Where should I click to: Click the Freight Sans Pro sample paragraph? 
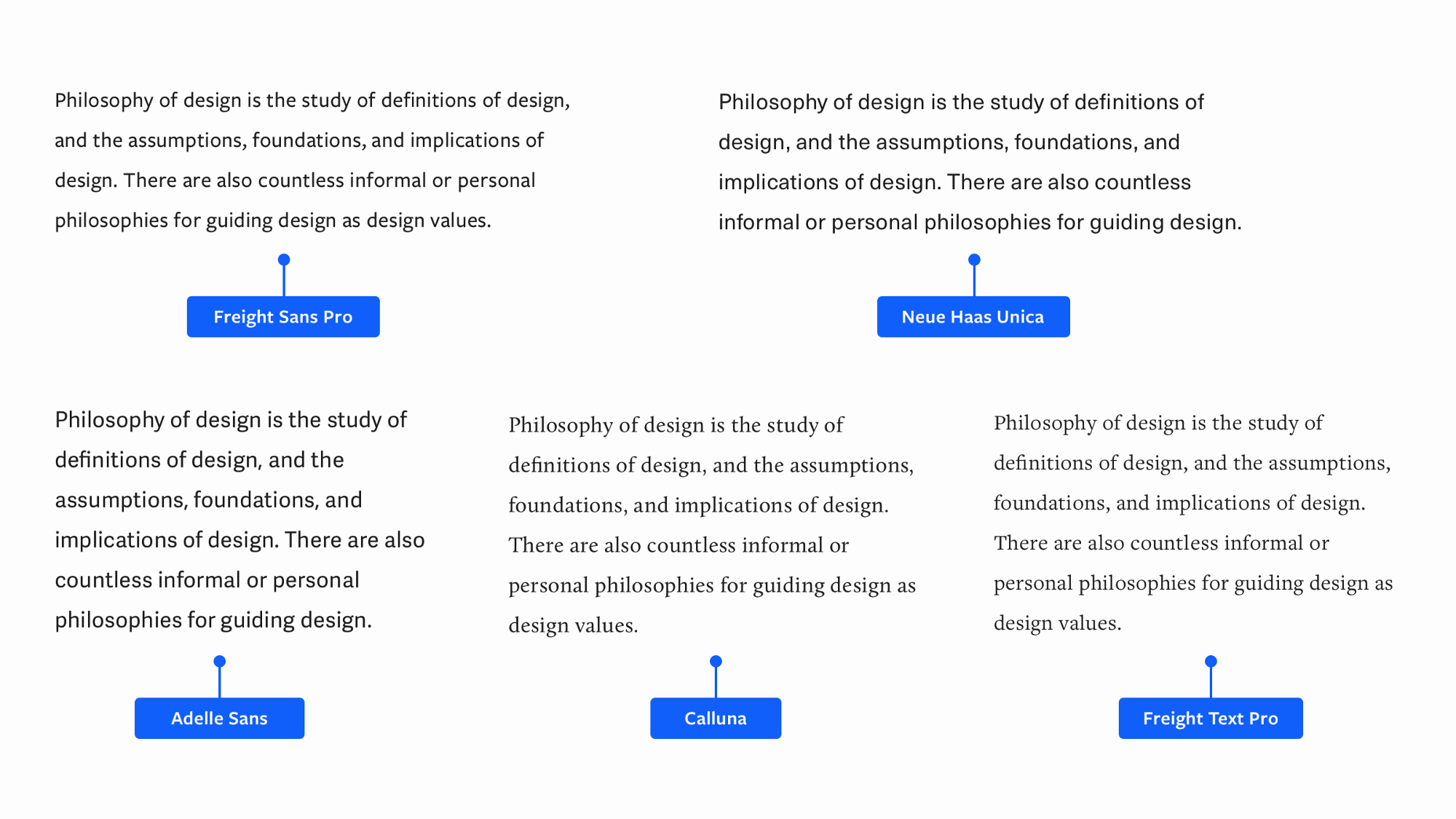(312, 160)
